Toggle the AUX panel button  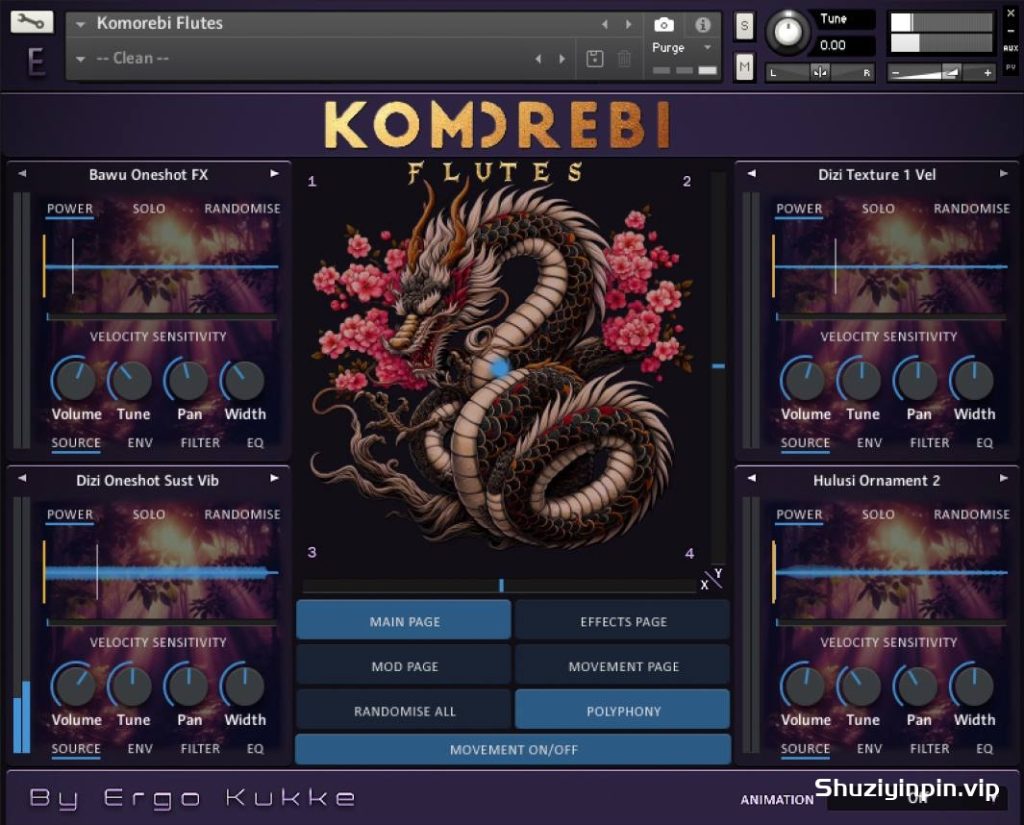coord(1010,48)
